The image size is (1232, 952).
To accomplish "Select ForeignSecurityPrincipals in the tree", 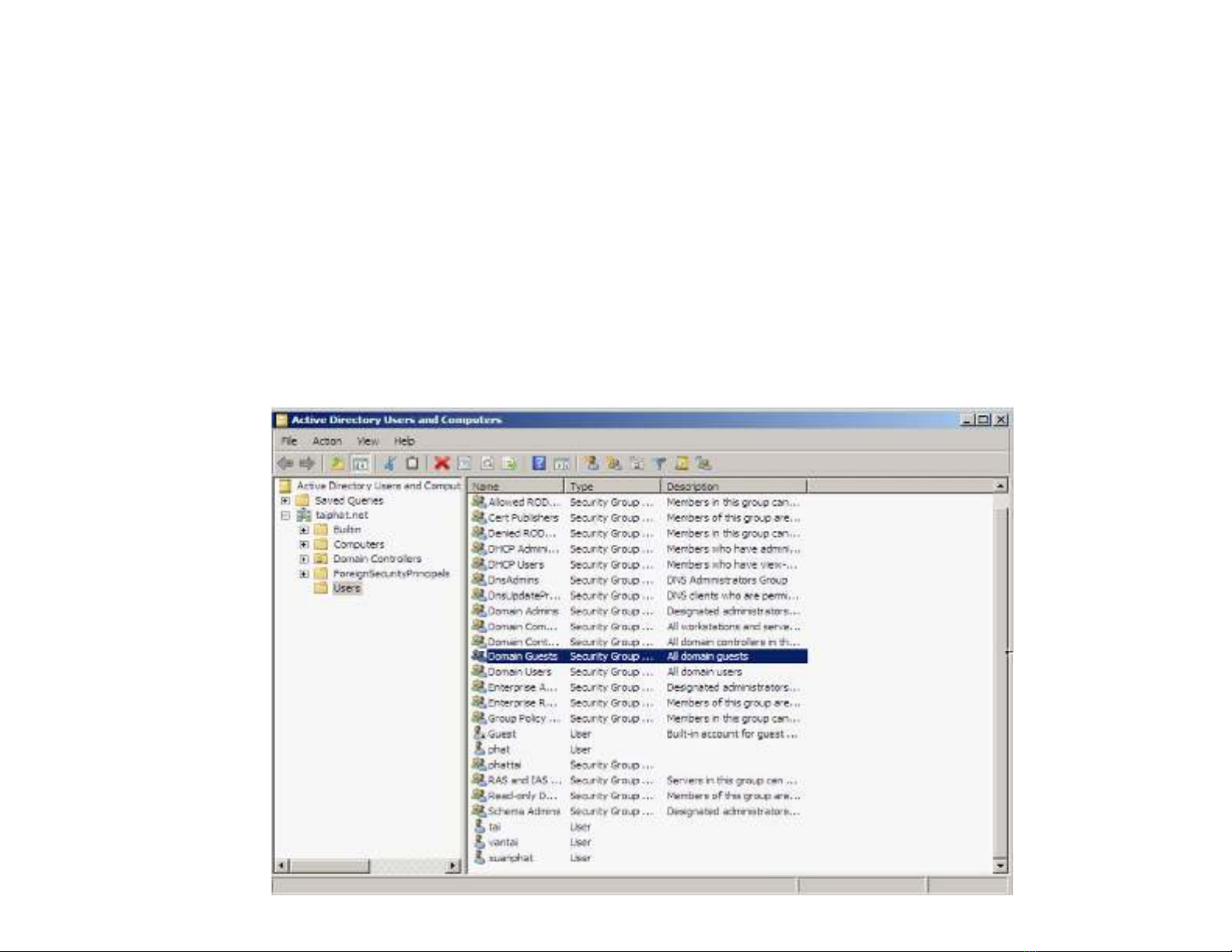I will click(391, 574).
